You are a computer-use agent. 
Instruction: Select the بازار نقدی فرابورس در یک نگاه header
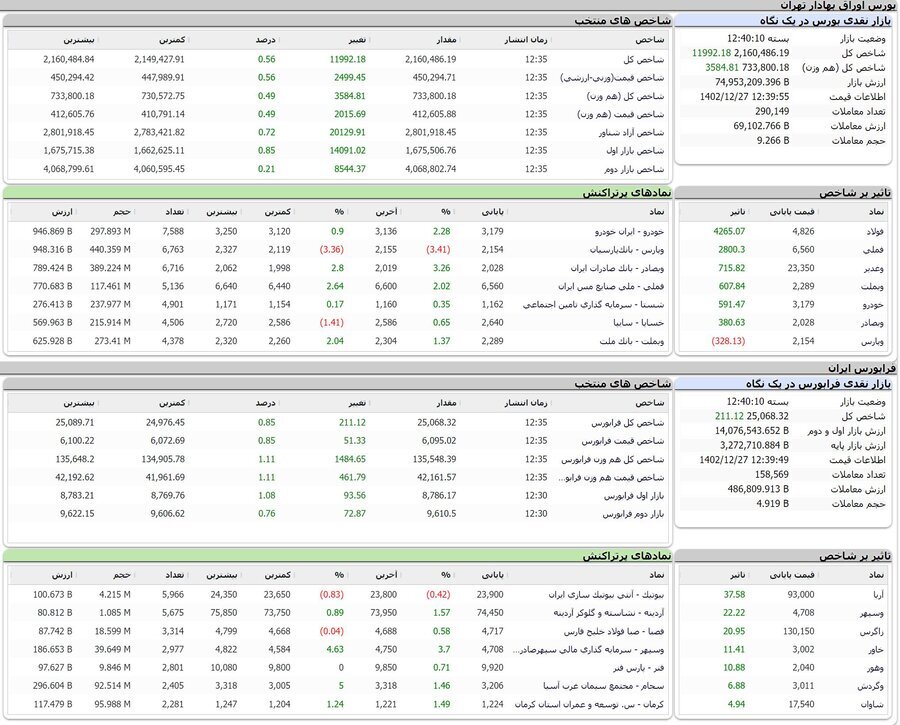(818, 383)
